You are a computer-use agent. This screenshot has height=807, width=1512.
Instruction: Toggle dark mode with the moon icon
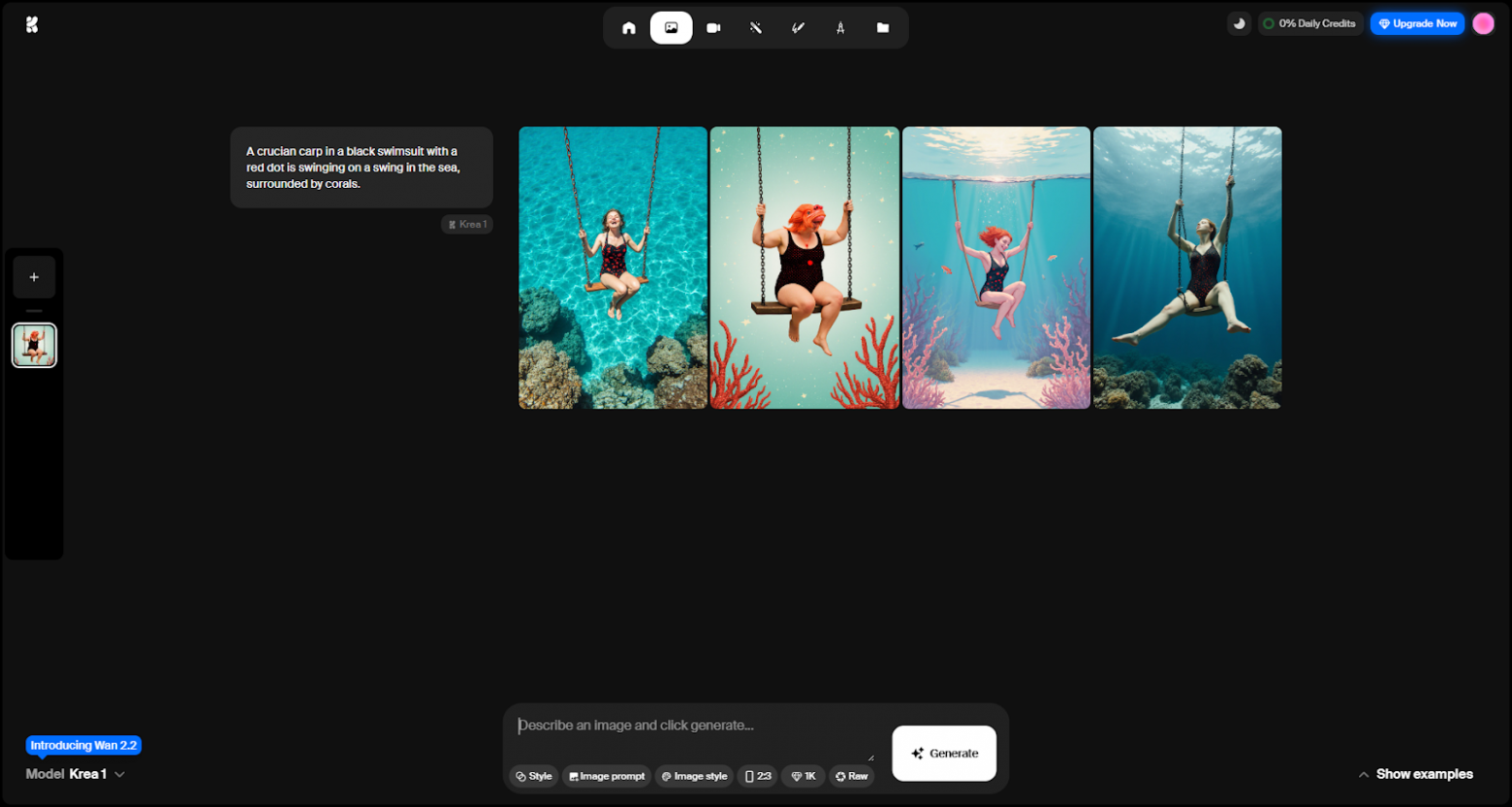point(1239,23)
